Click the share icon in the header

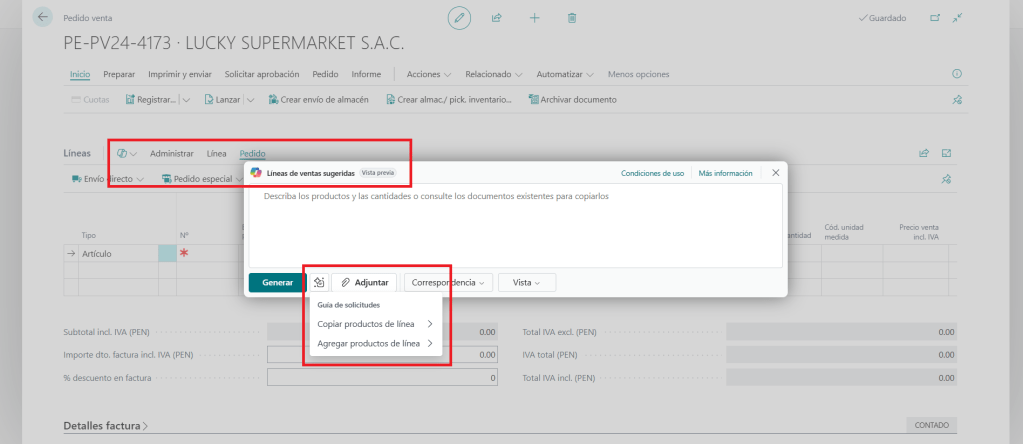[496, 18]
